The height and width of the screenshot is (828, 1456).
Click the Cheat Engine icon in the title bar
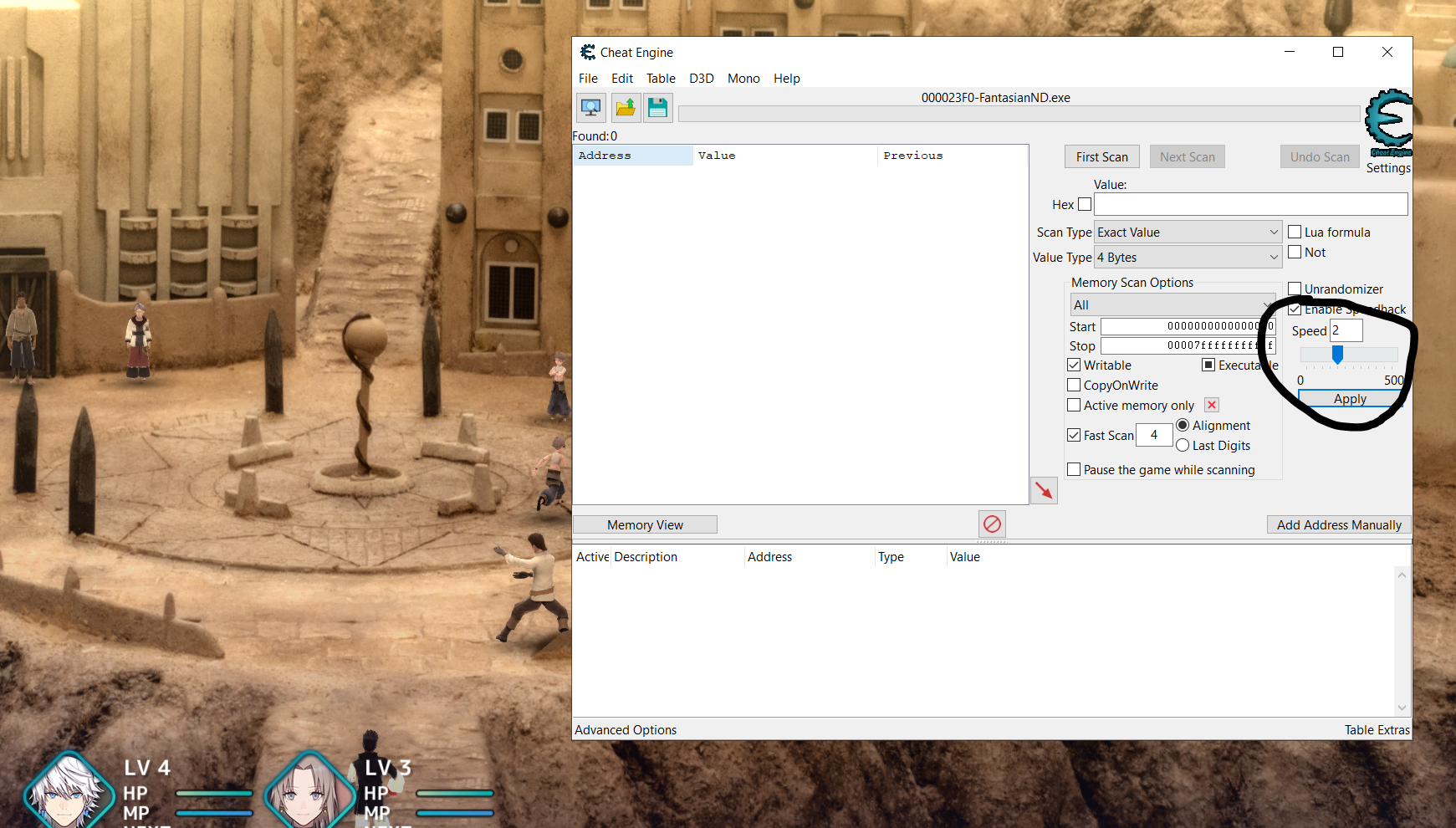(x=588, y=52)
